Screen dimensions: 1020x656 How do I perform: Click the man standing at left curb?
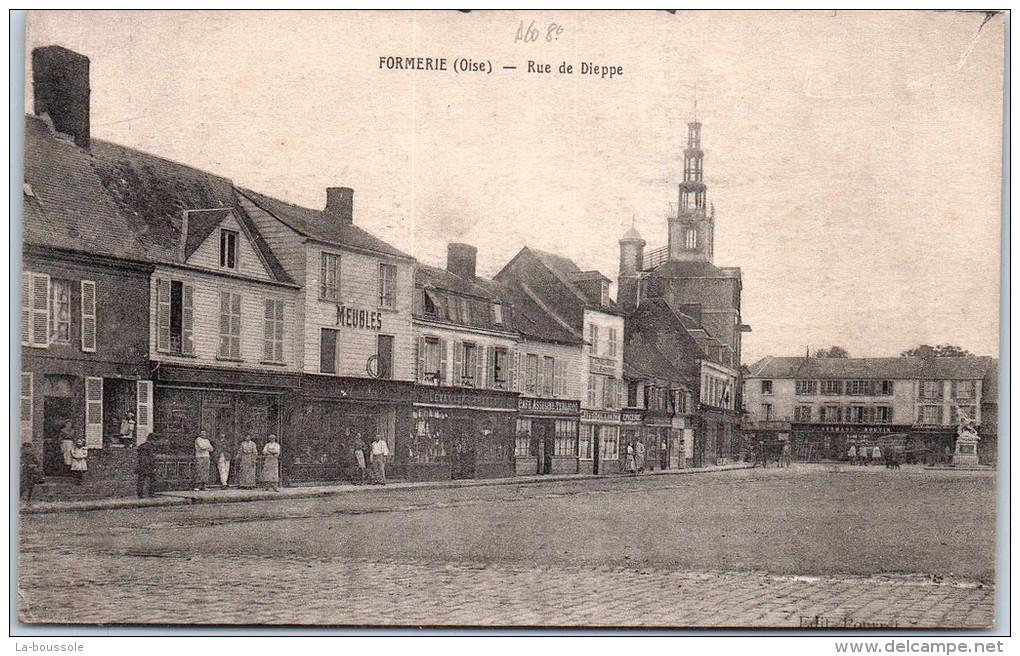[x=146, y=466]
